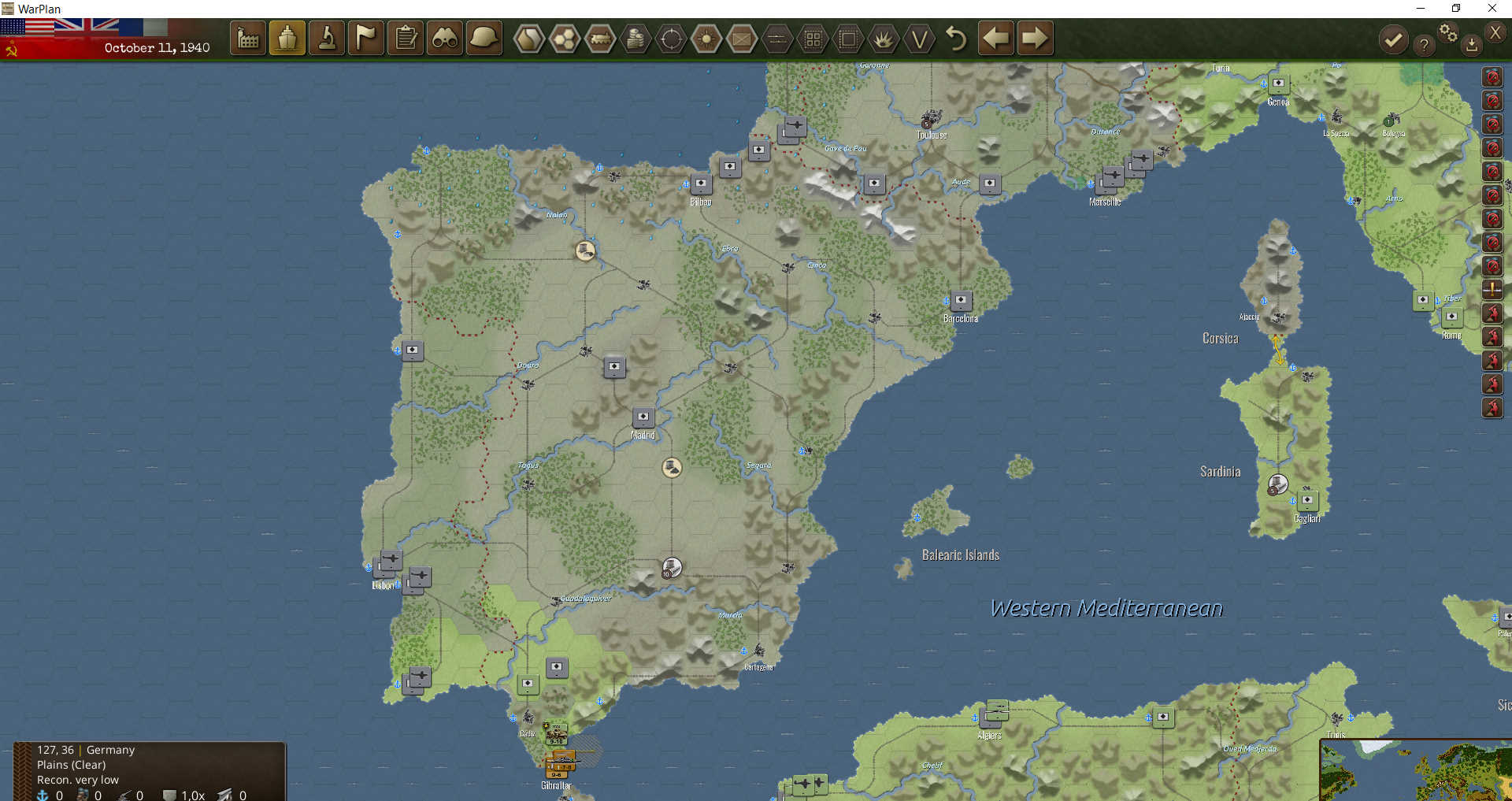Toggle the envelope counter overlay

click(742, 39)
